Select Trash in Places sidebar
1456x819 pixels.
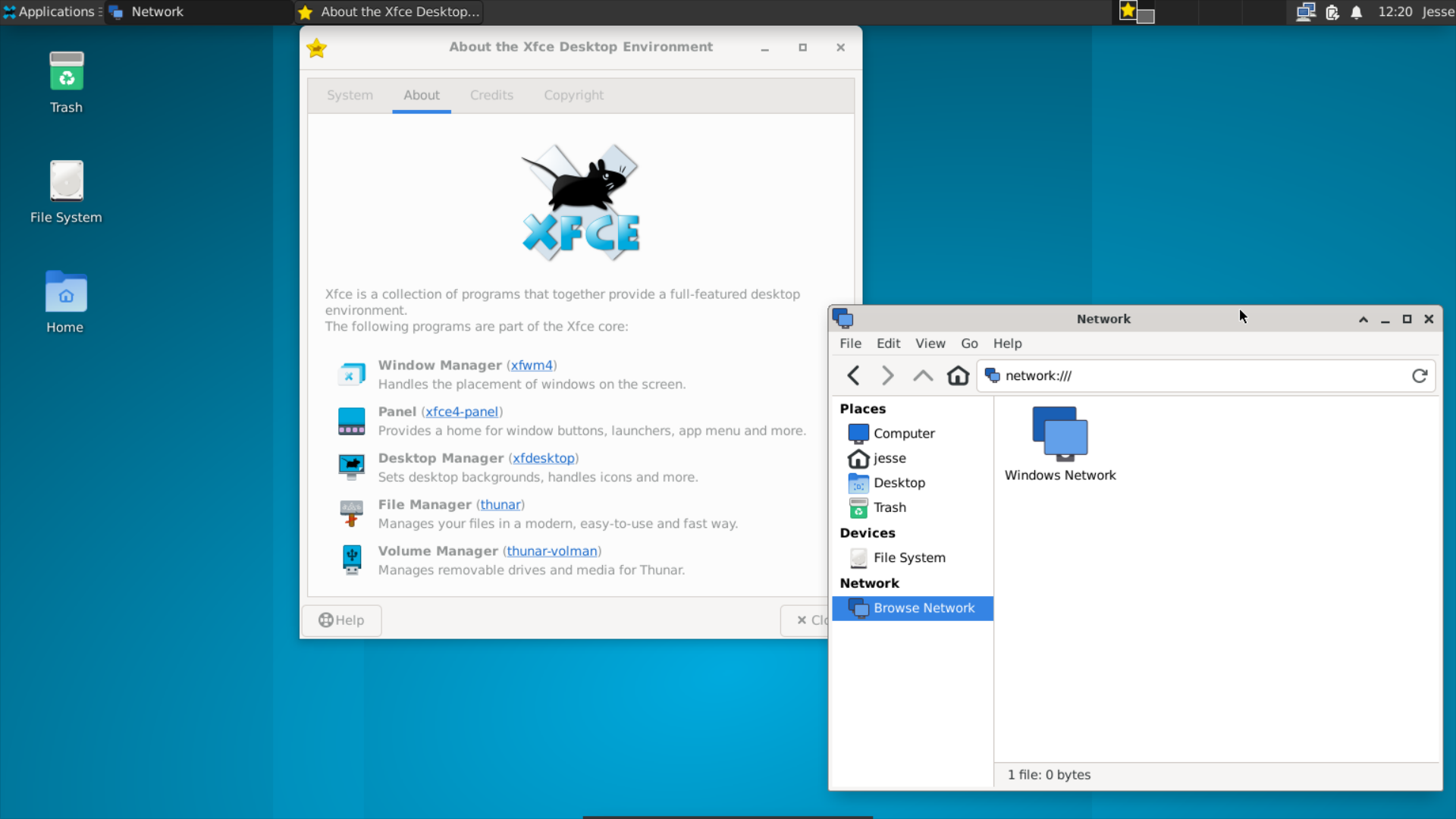(912, 507)
